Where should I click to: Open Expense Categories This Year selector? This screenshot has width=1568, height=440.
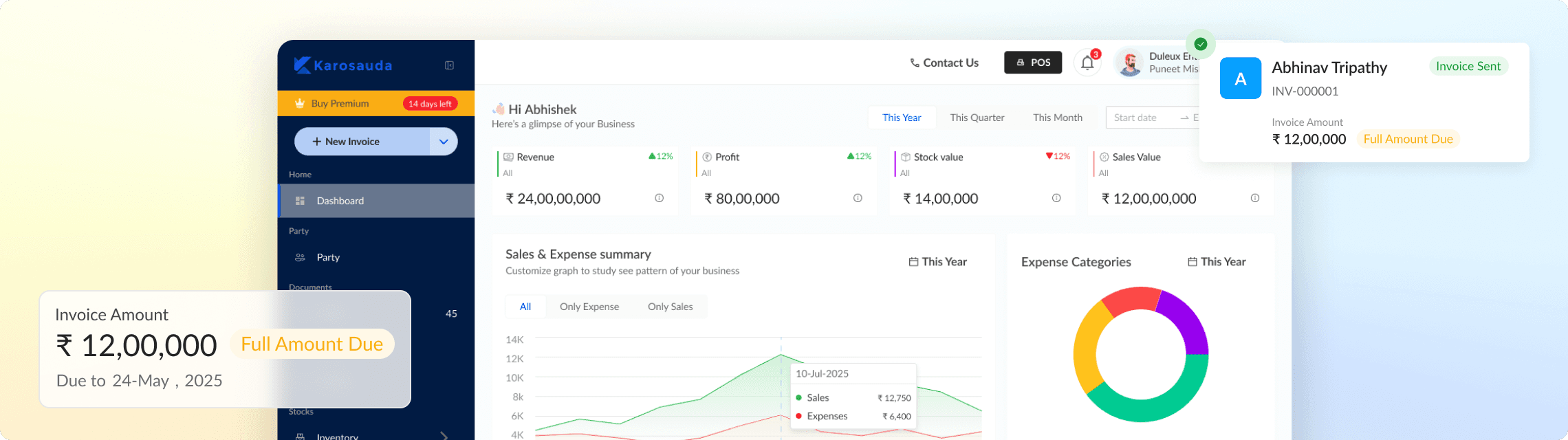pyautogui.click(x=1216, y=262)
